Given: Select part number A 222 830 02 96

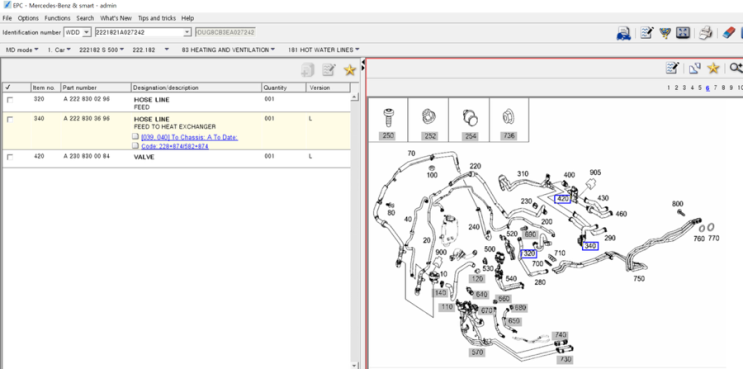Looking at the screenshot, I should [x=86, y=99].
